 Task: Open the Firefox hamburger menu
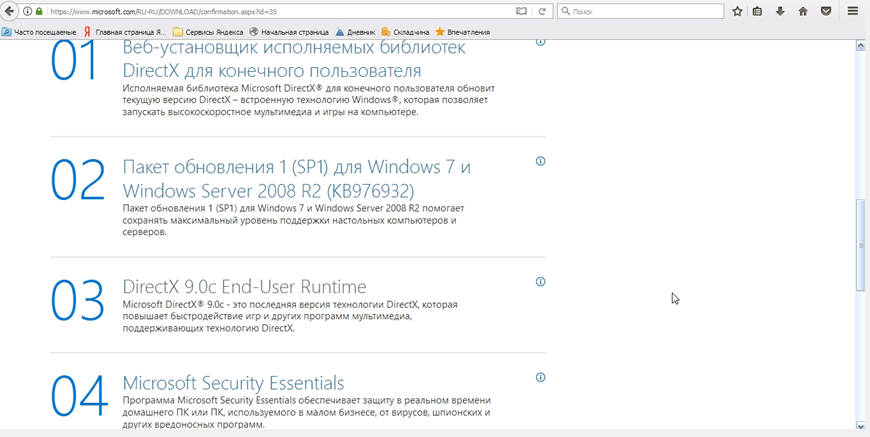(853, 12)
